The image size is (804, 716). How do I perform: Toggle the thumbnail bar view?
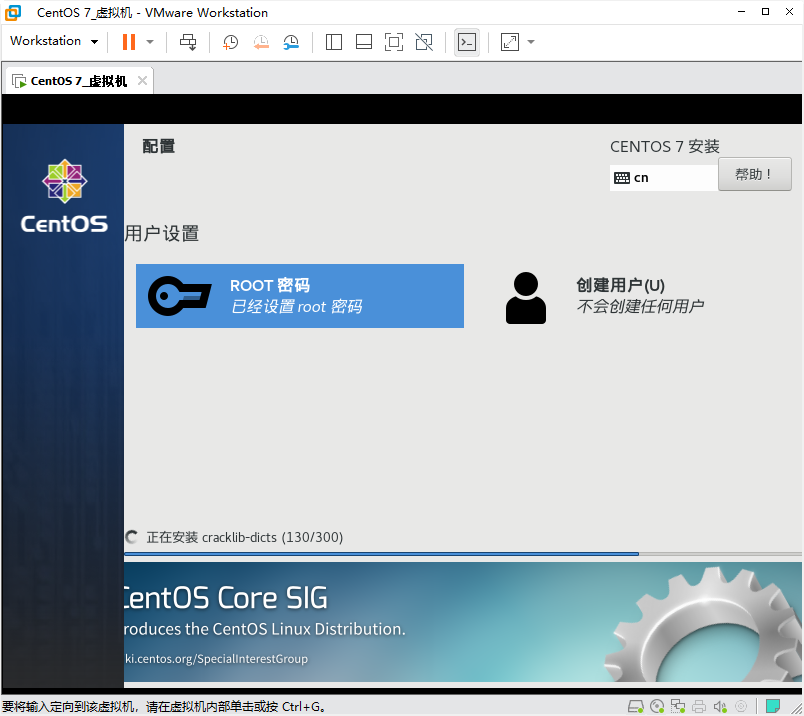(364, 42)
